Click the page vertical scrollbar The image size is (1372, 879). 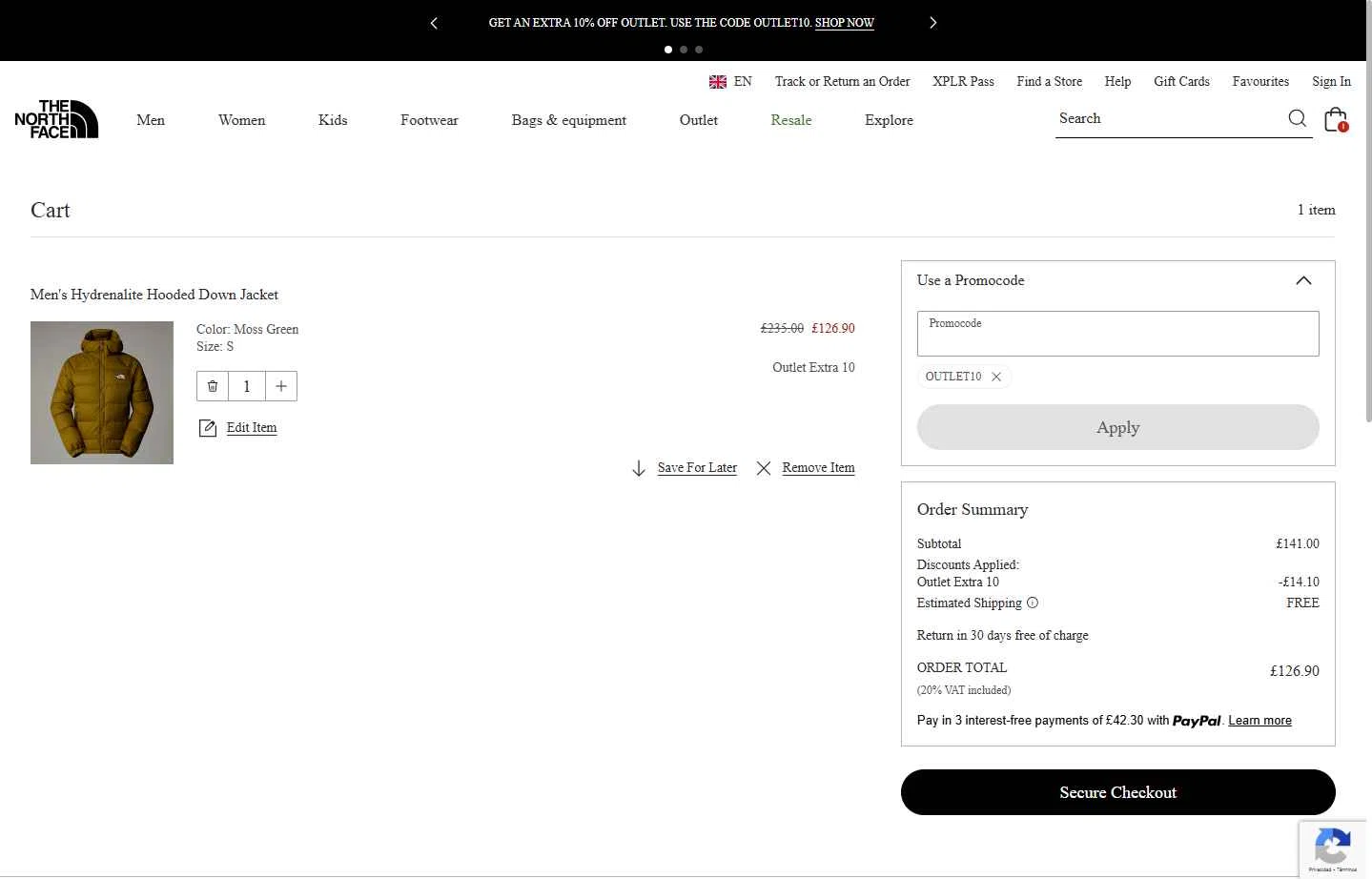coord(1369,210)
